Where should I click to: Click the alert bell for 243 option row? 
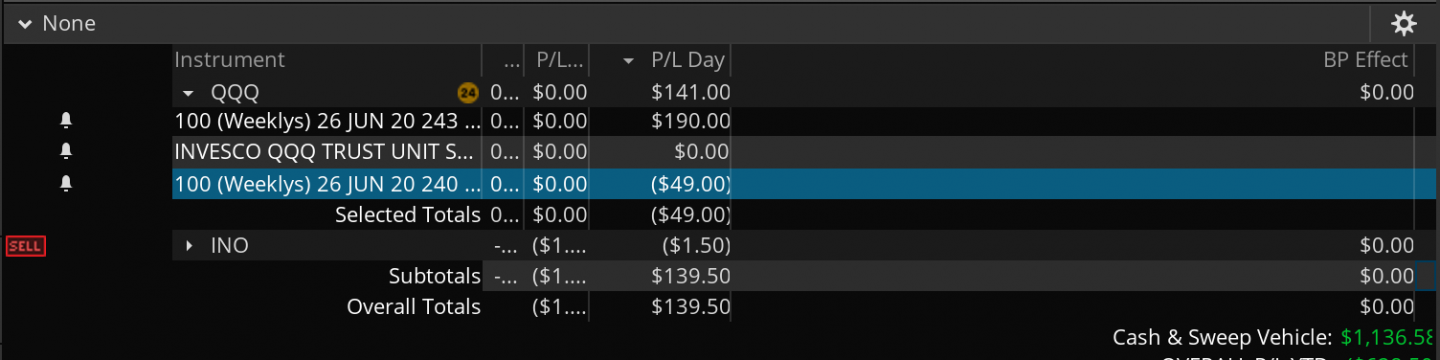click(x=66, y=121)
